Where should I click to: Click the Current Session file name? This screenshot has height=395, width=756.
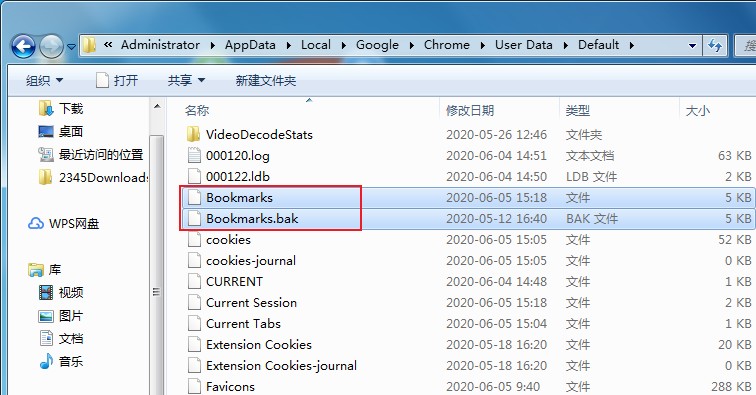pyautogui.click(x=251, y=302)
